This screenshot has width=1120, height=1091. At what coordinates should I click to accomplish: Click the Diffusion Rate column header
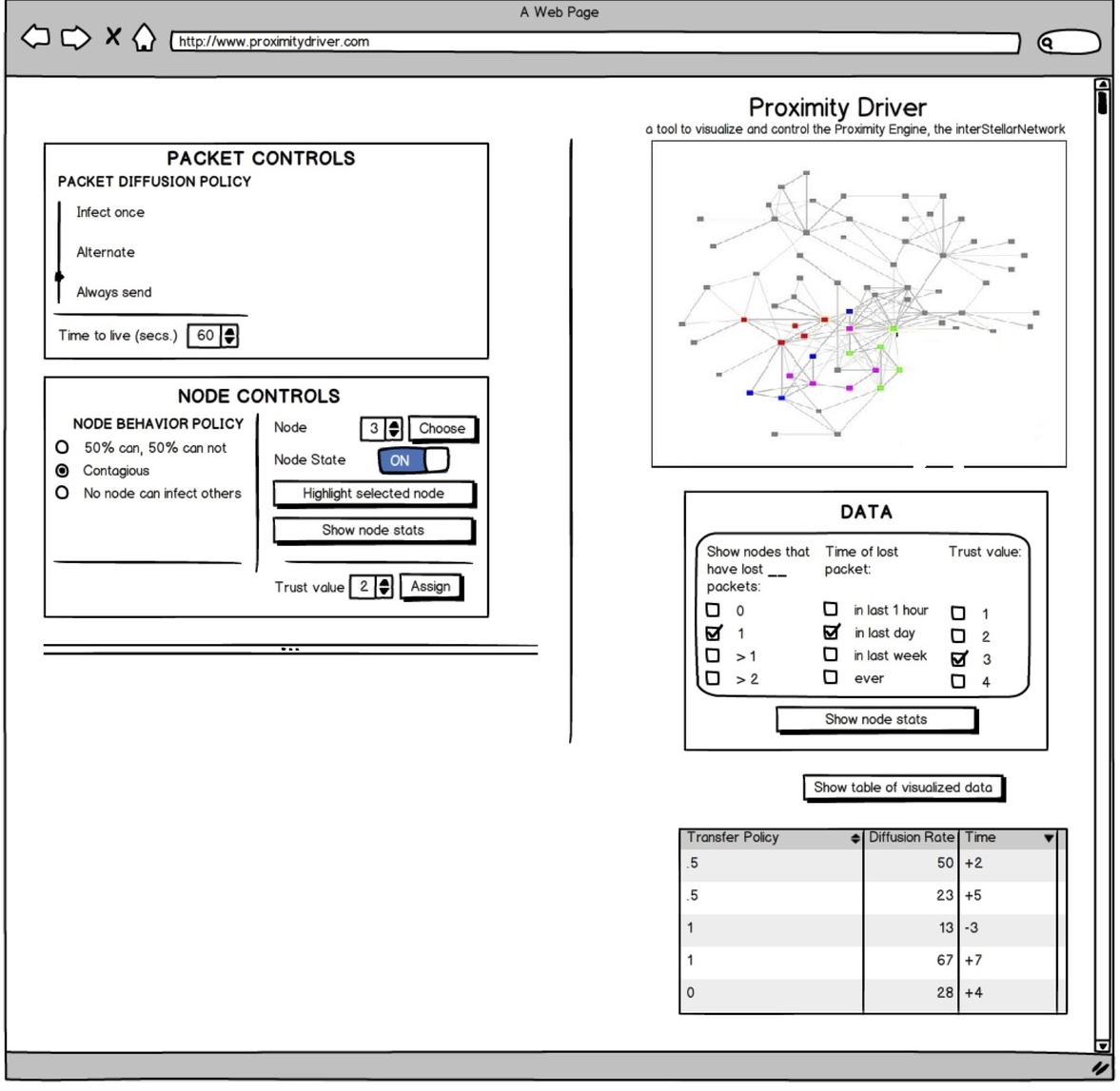coord(911,838)
